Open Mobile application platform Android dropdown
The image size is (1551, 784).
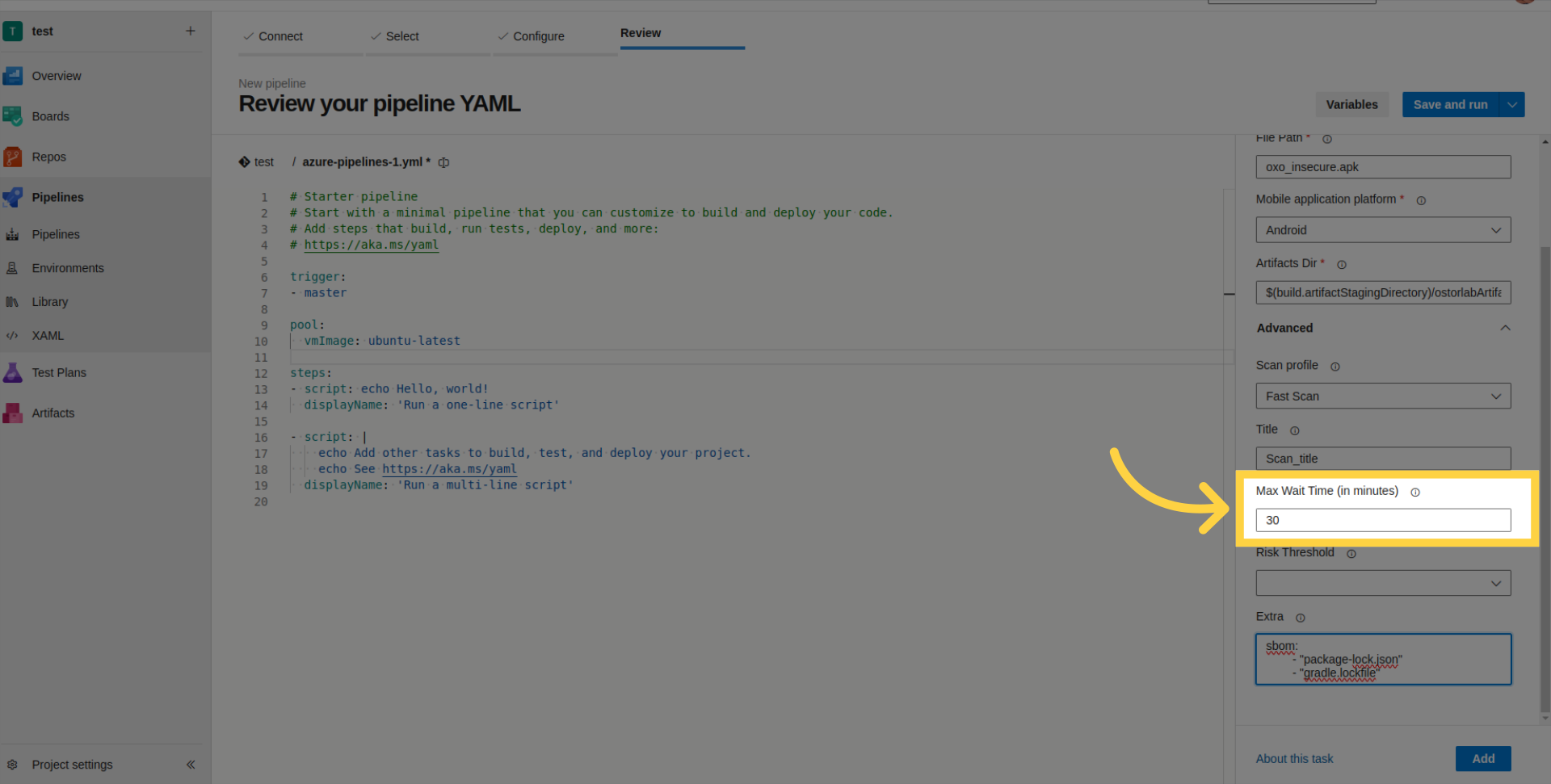click(x=1382, y=230)
